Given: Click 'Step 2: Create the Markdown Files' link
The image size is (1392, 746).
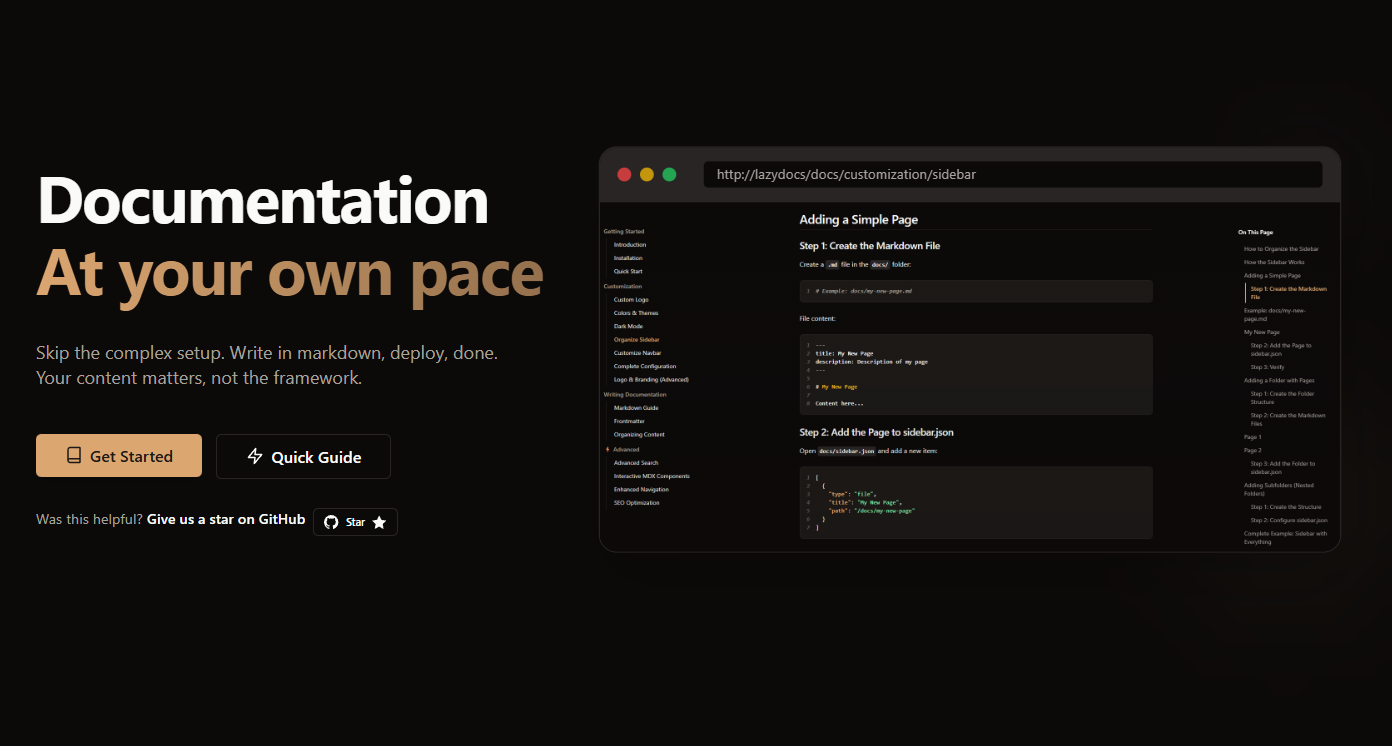Looking at the screenshot, I should pyautogui.click(x=1288, y=419).
